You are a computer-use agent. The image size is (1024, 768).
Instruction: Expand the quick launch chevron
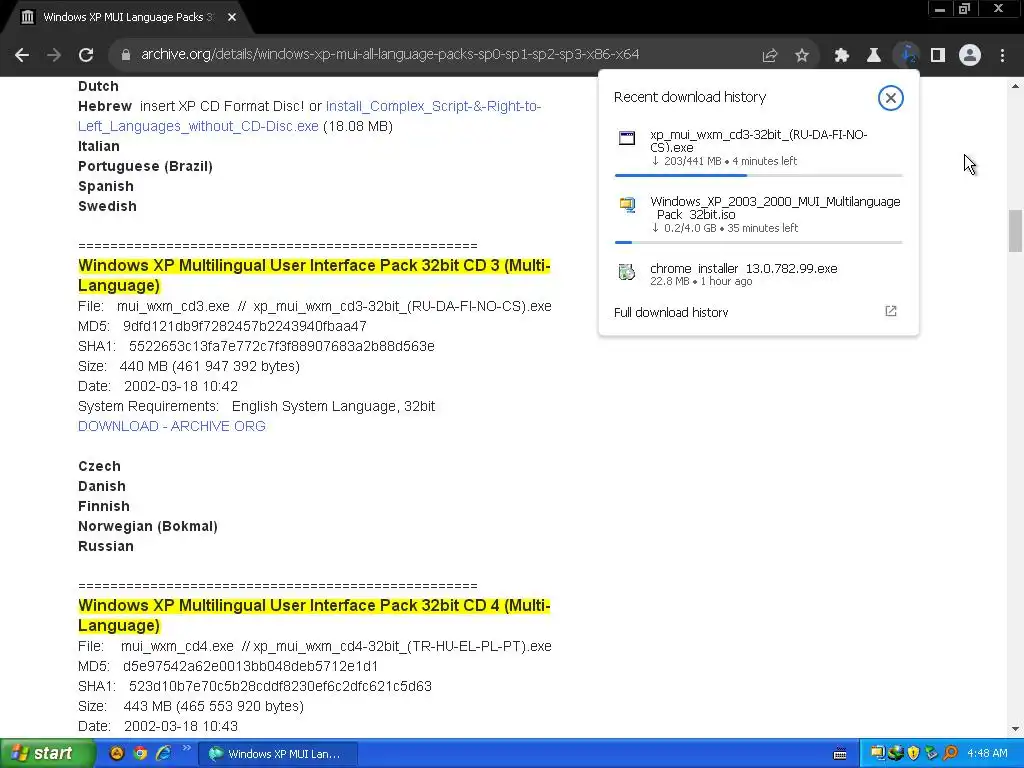click(x=186, y=748)
